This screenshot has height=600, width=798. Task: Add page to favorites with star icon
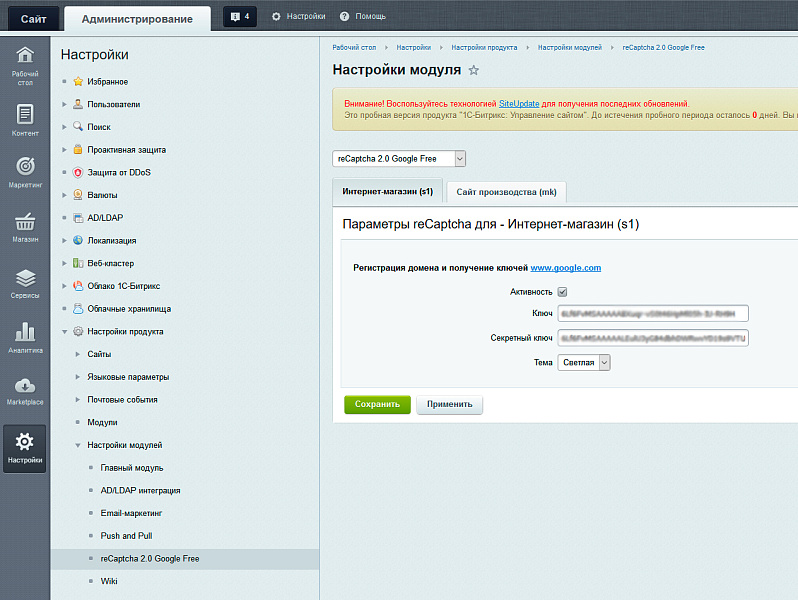click(474, 71)
